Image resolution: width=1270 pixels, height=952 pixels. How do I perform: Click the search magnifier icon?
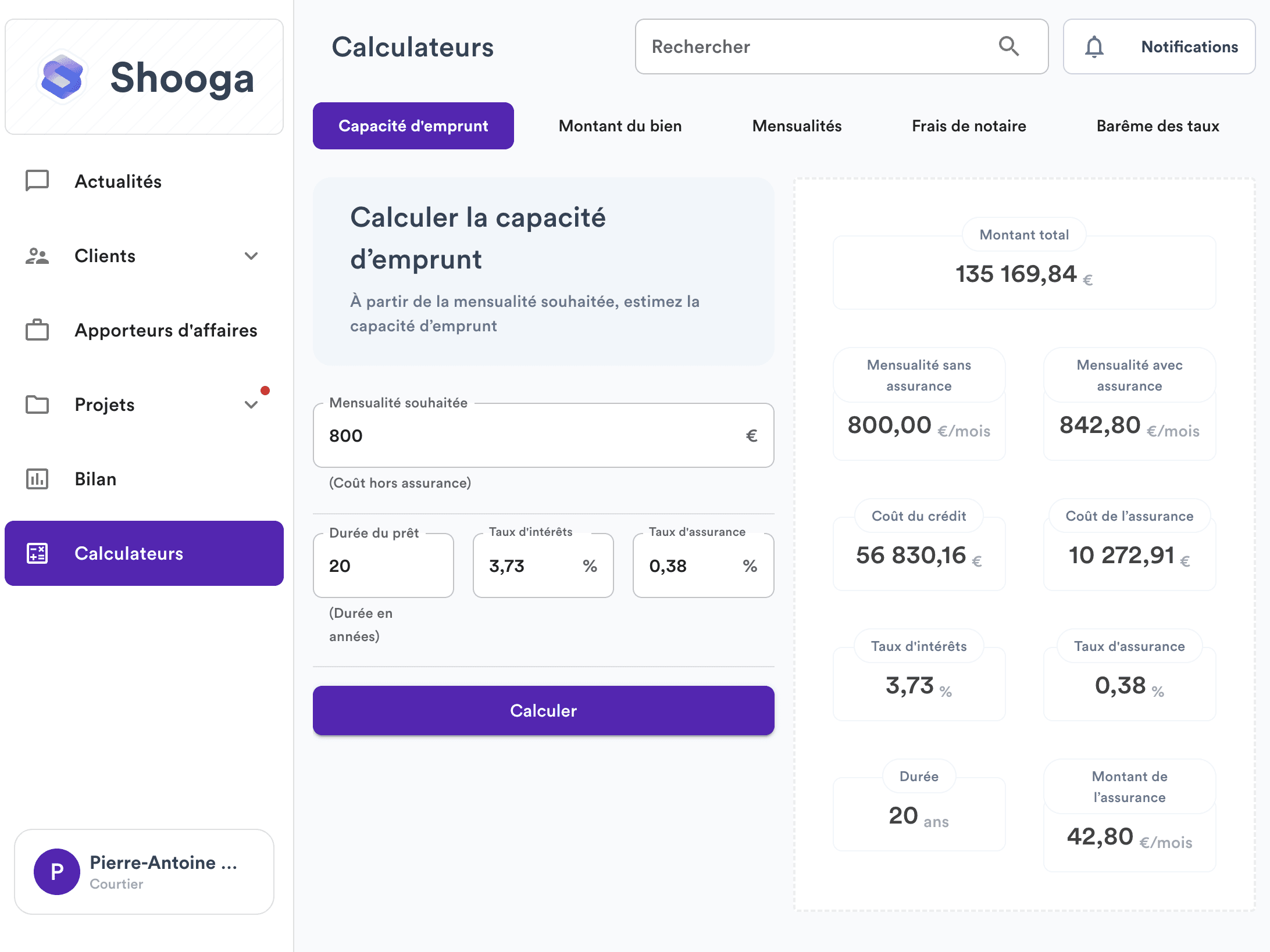point(1009,46)
